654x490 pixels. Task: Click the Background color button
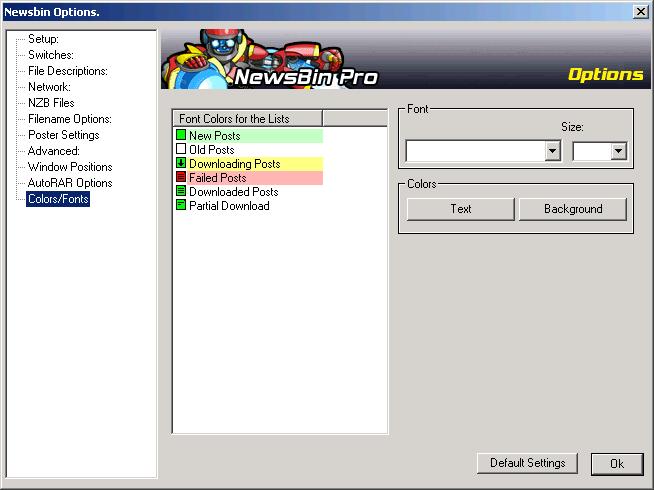pos(573,209)
